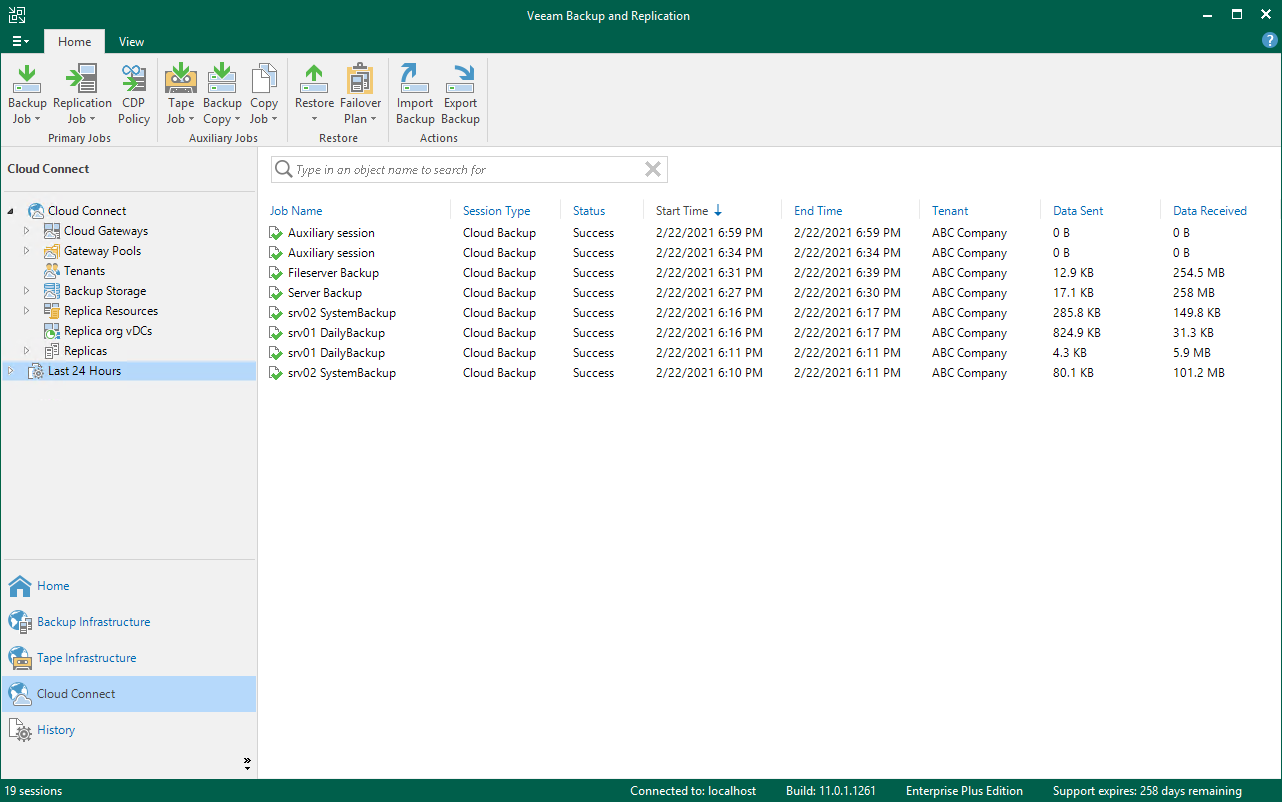
Task: Select srv02 SystemBackup started at 6:16 PM
Action: coord(768,313)
